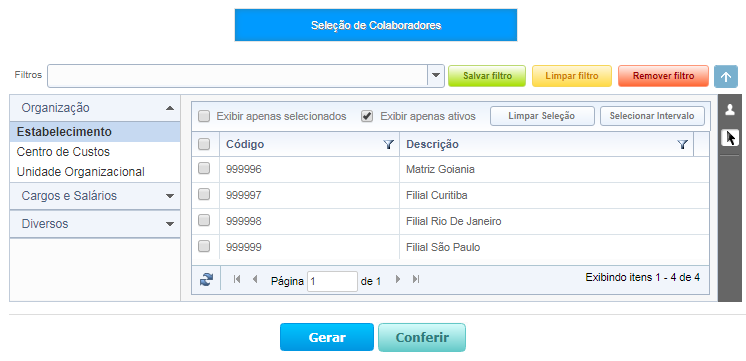The width and height of the screenshot is (746, 361).
Task: Select Unidade Organizacional item
Action: pos(81,172)
